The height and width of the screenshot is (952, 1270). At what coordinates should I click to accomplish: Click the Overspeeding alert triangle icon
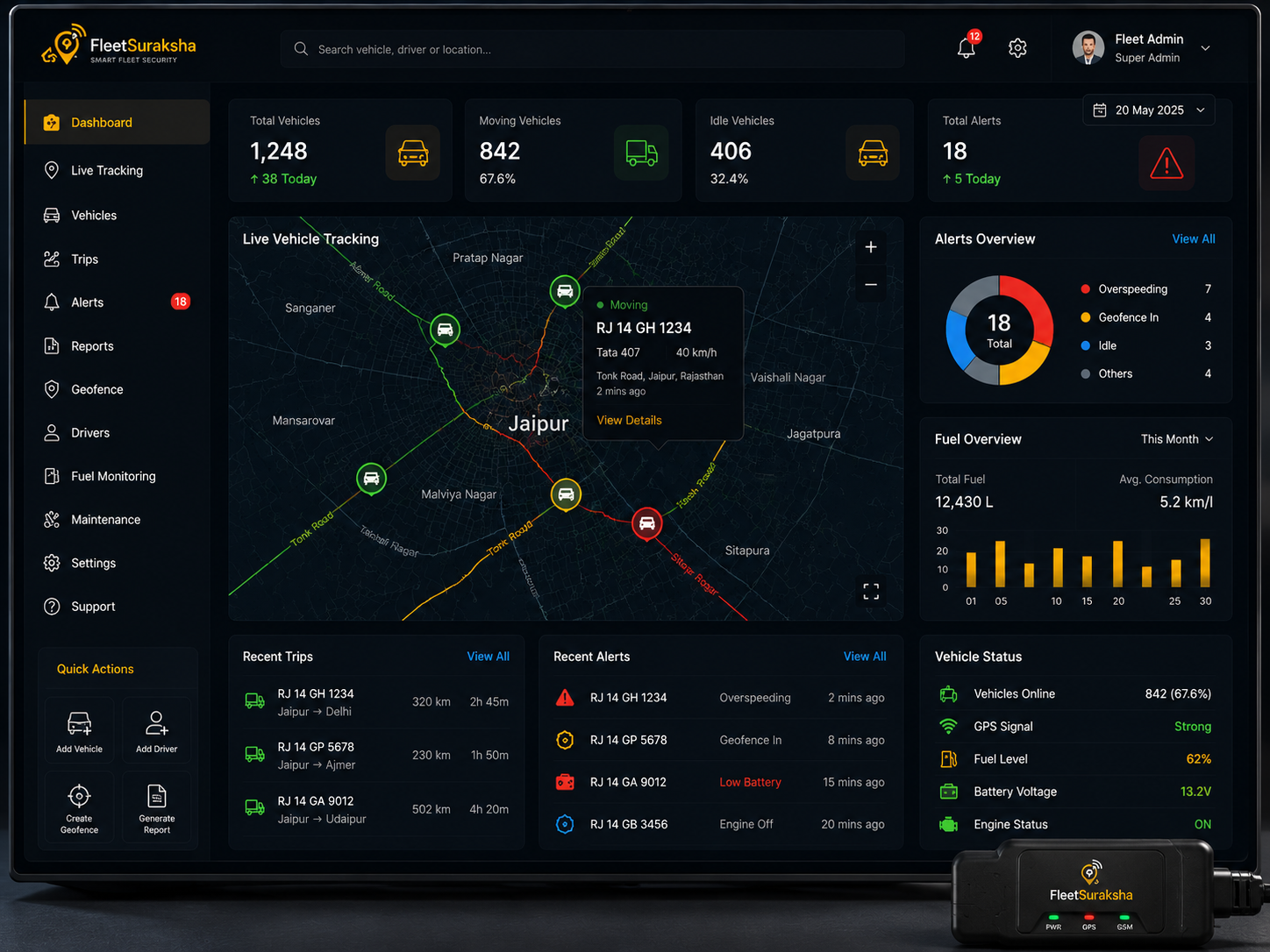coord(565,698)
